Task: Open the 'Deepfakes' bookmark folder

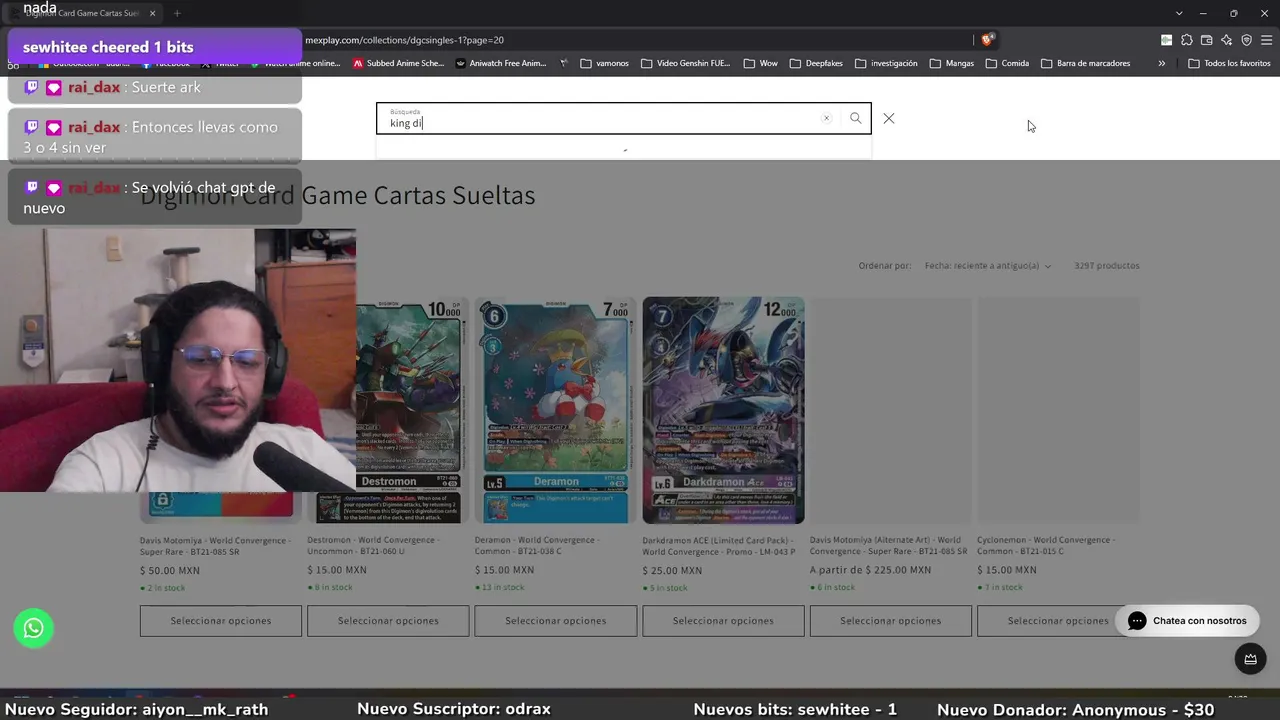Action: tap(816, 63)
